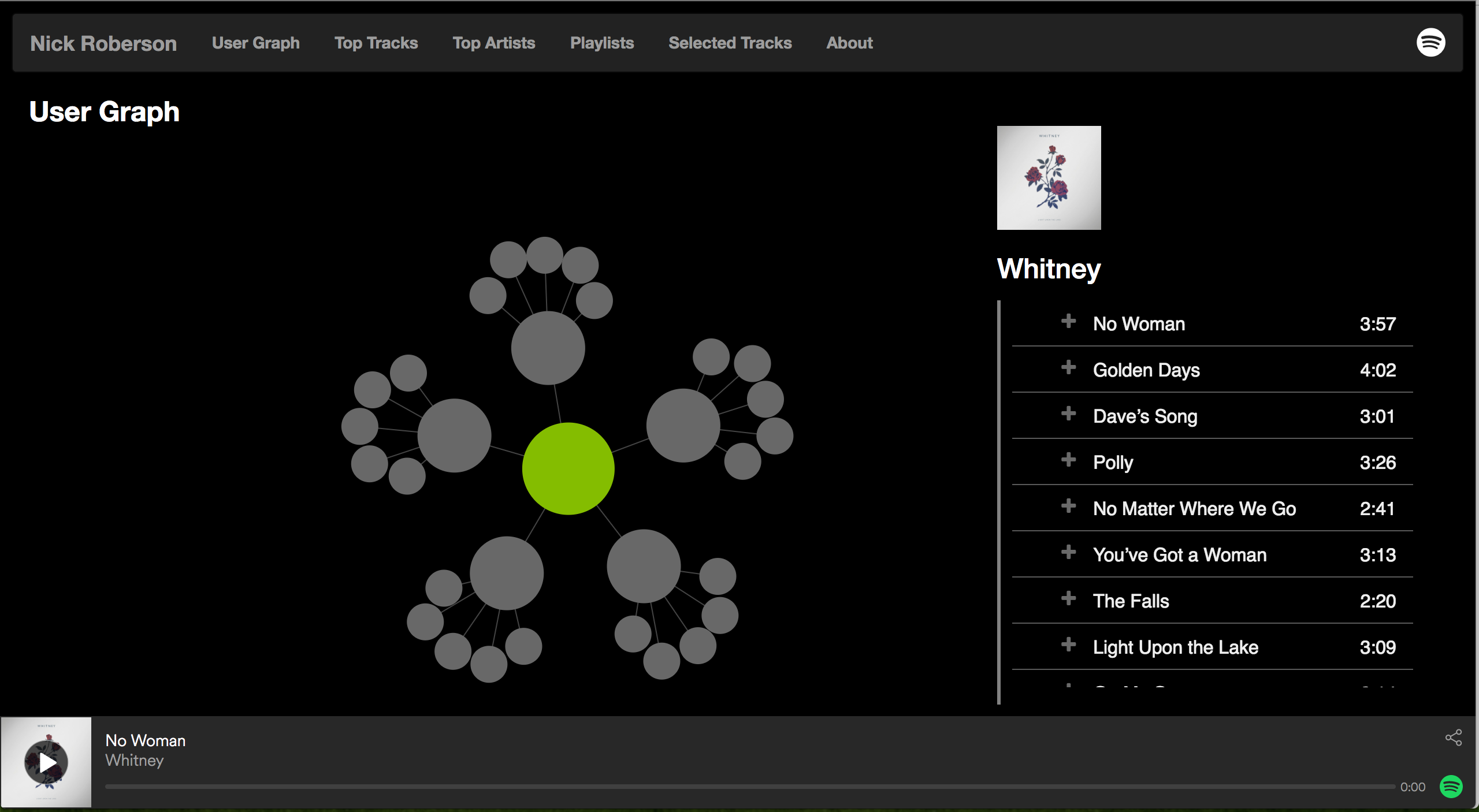Add You've Got a Woman via plus

pyautogui.click(x=1069, y=552)
